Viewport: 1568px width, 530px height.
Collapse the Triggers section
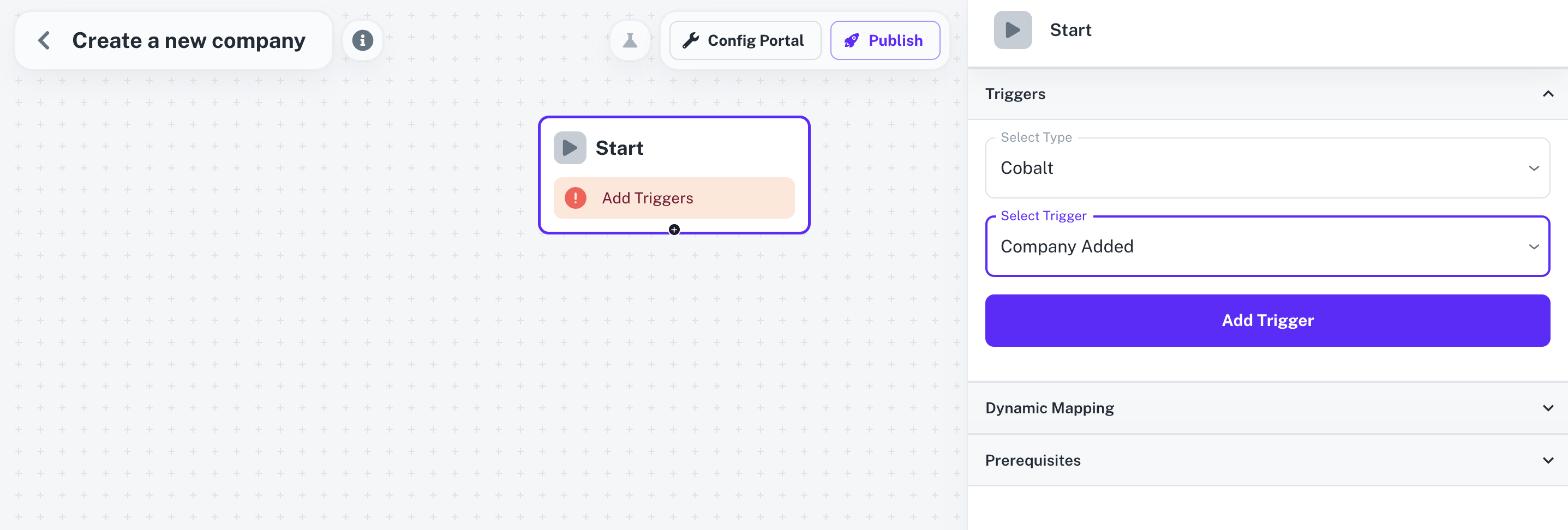tap(1549, 94)
